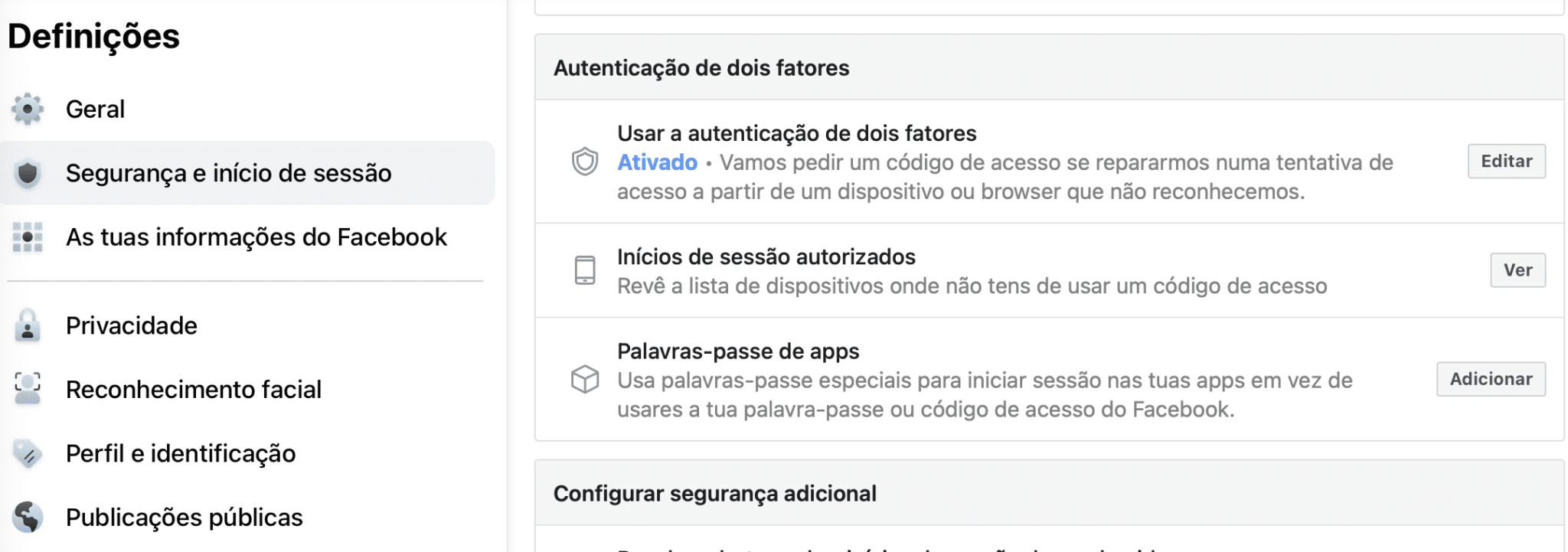The width and height of the screenshot is (1568, 552).
Task: Click Editar for two-factor authentication
Action: point(1507,162)
